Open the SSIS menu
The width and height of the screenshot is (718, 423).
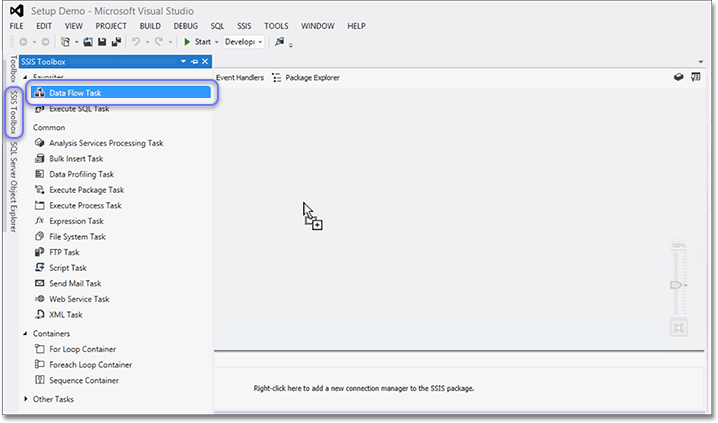244,26
